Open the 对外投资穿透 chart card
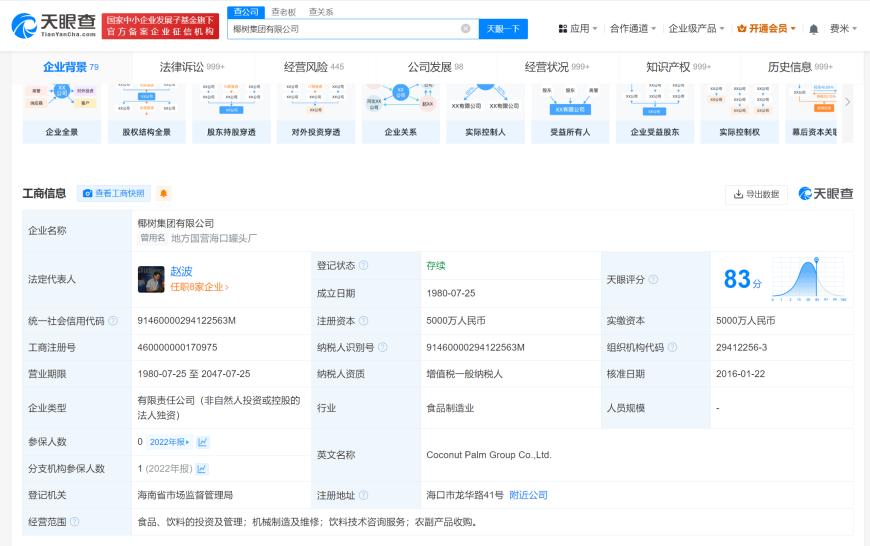The width and height of the screenshot is (870, 546). tap(316, 114)
